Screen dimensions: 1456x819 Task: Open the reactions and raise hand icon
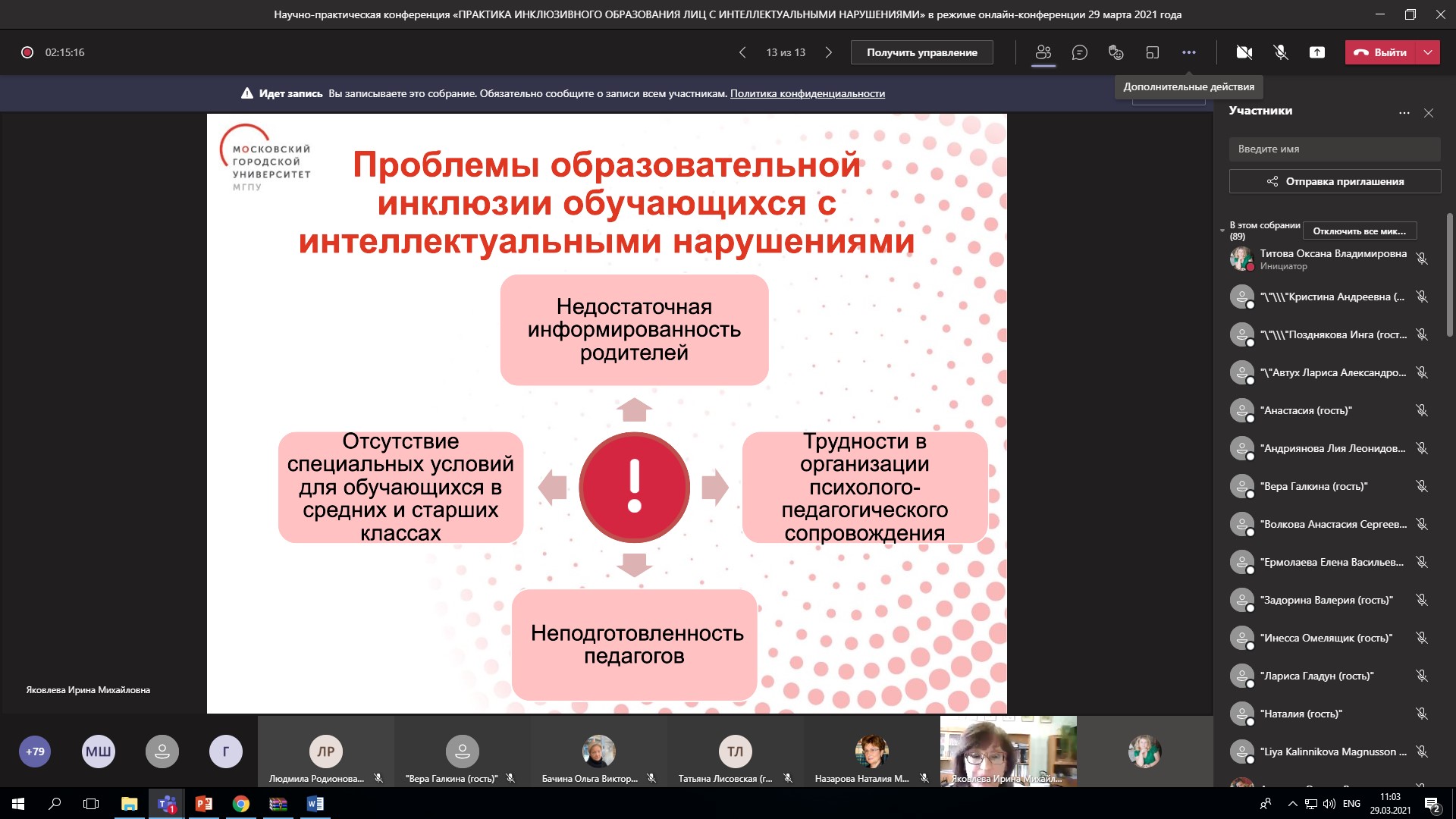point(1116,52)
